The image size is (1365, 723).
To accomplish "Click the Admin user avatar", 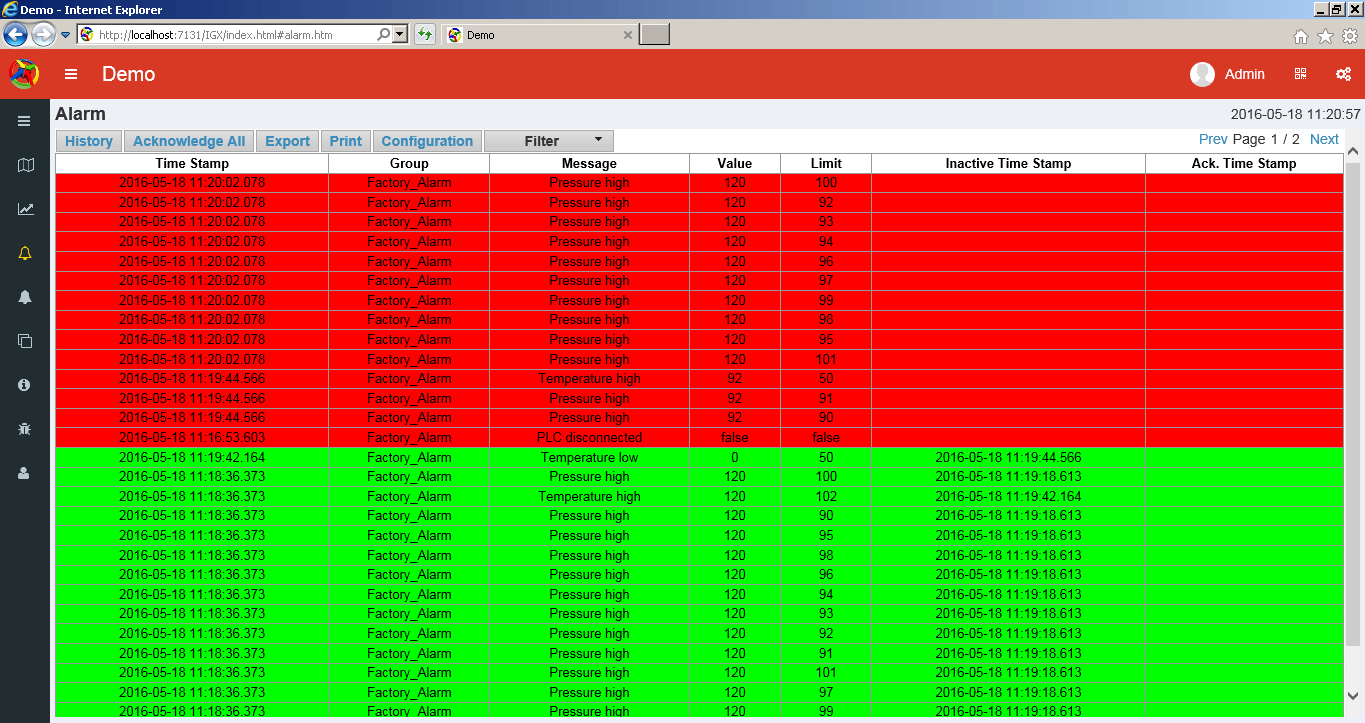I will tap(1202, 74).
